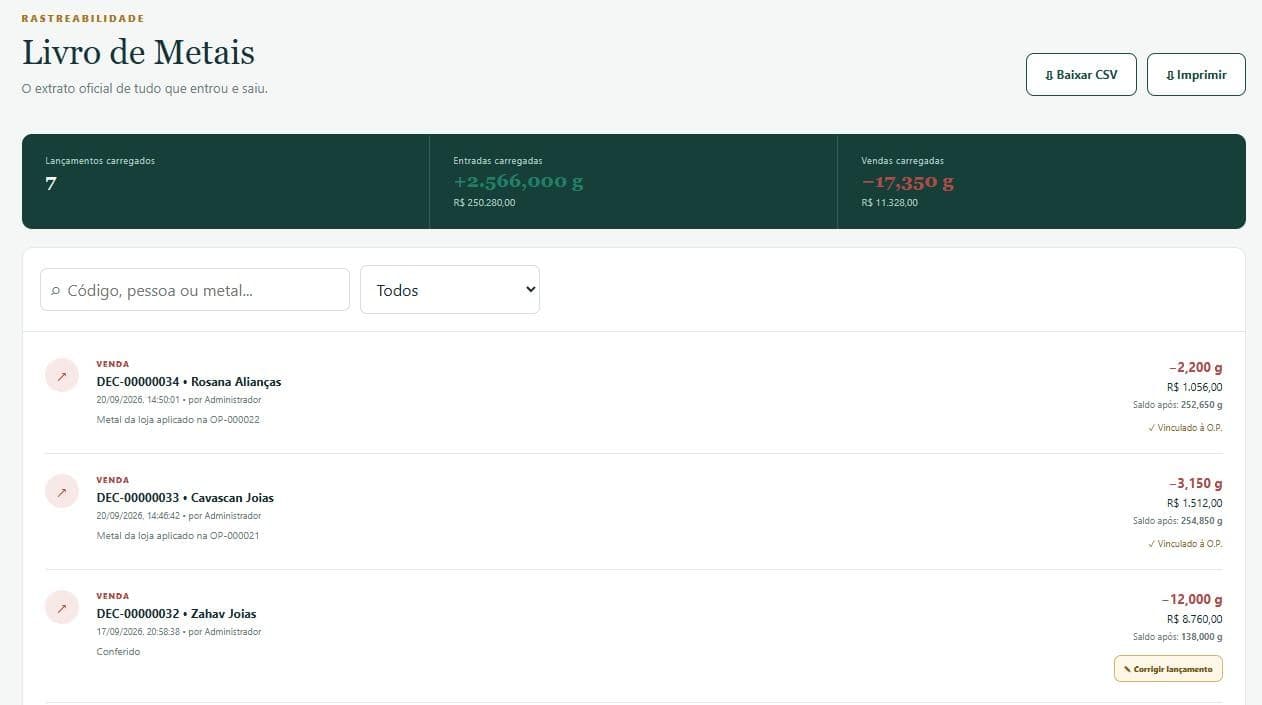The height and width of the screenshot is (705, 1262).
Task: Click the sale arrow icon for DEC-00000033
Action: tap(62, 492)
